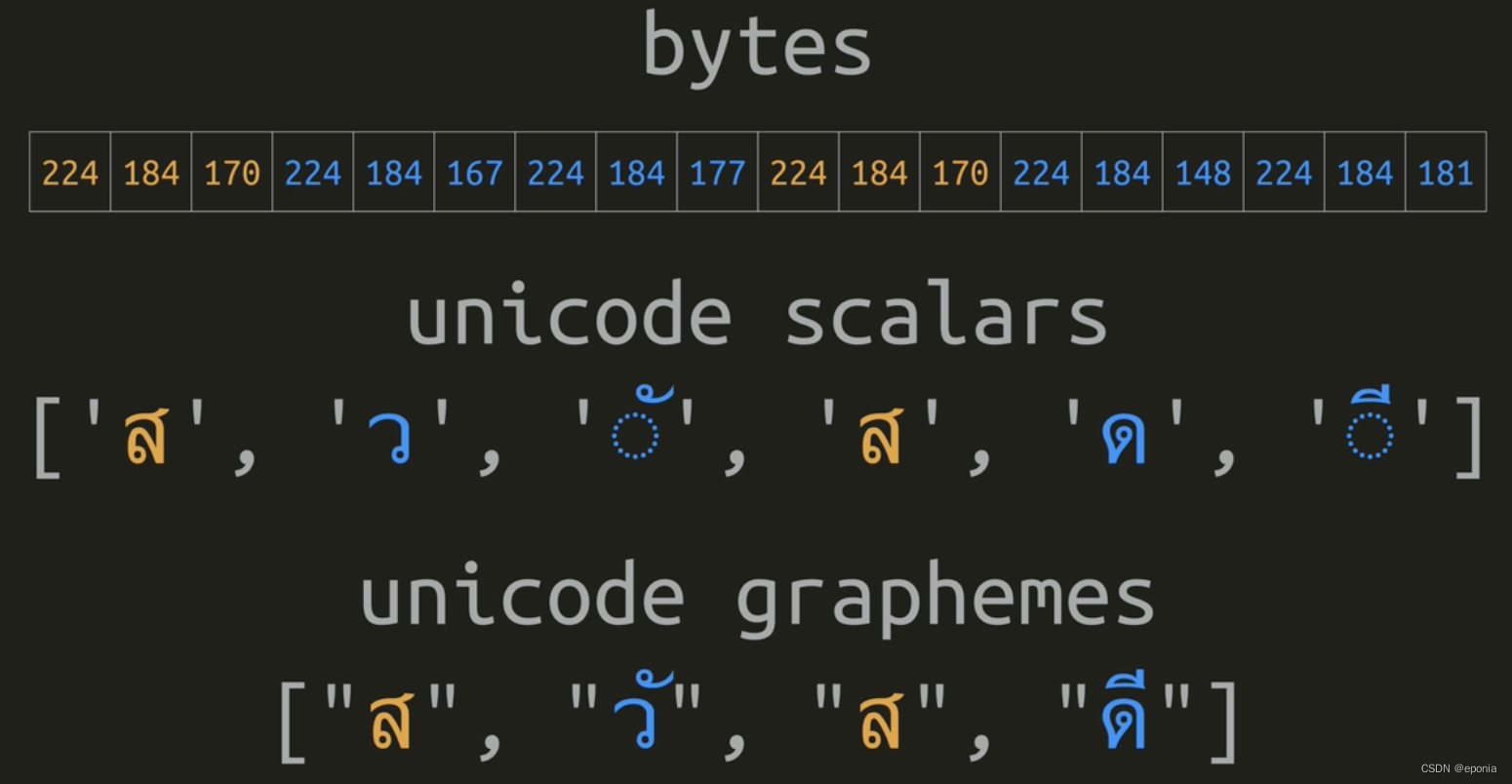This screenshot has width=1512, height=784.
Task: Click the 184 cell directly before 148
Action: tap(1123, 172)
